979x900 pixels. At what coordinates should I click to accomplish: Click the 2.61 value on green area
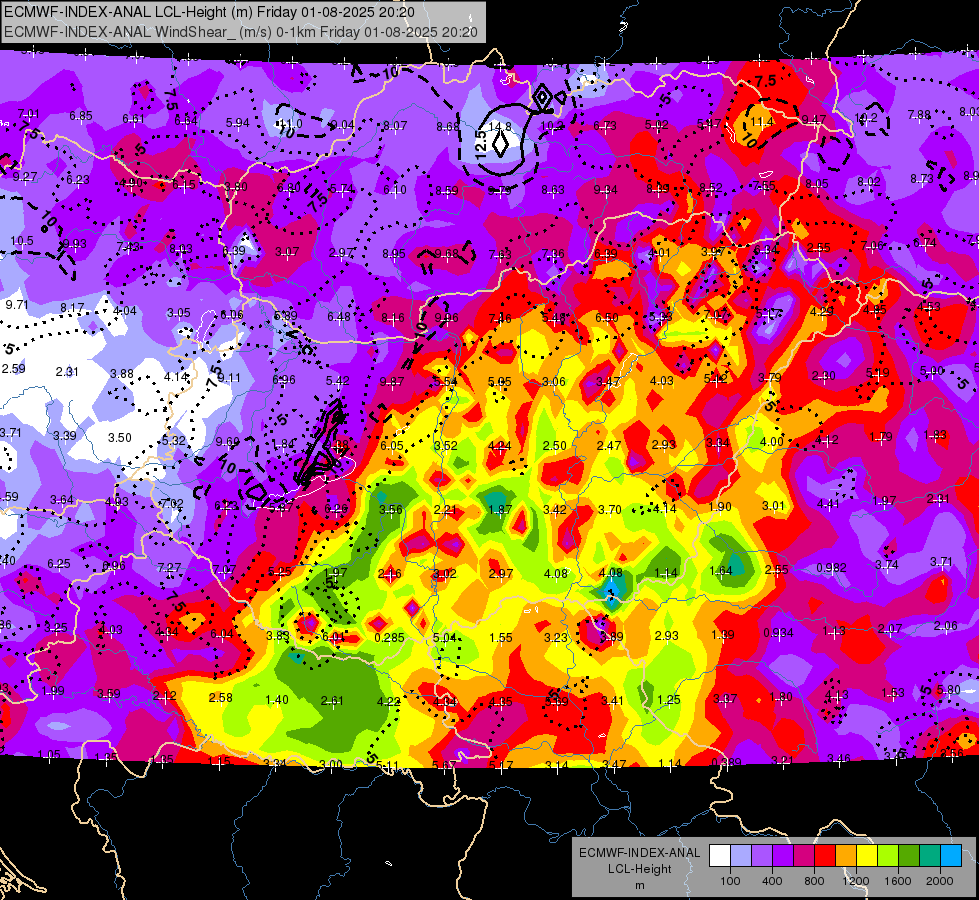coord(332,701)
